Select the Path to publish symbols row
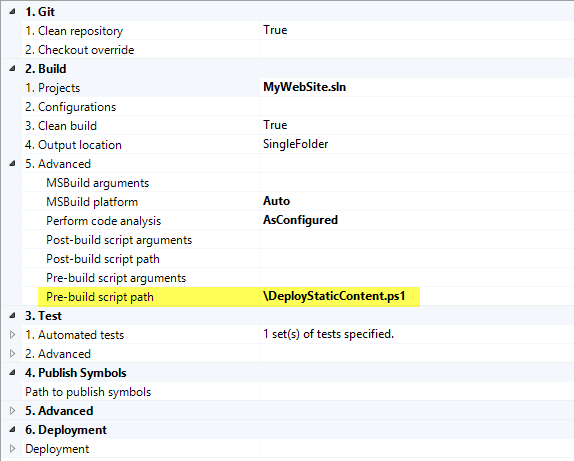The width and height of the screenshot is (574, 461). click(298, 392)
